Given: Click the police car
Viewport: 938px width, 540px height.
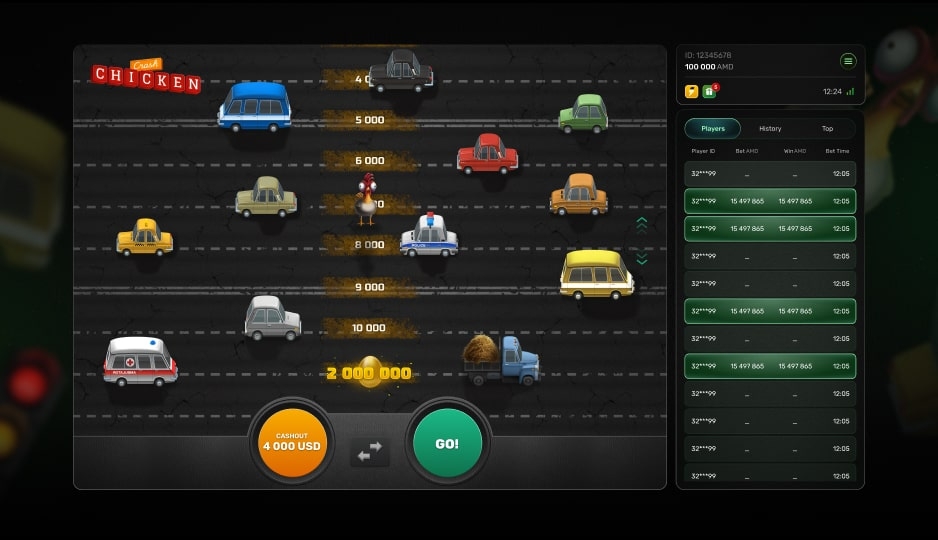Looking at the screenshot, I should (x=429, y=237).
